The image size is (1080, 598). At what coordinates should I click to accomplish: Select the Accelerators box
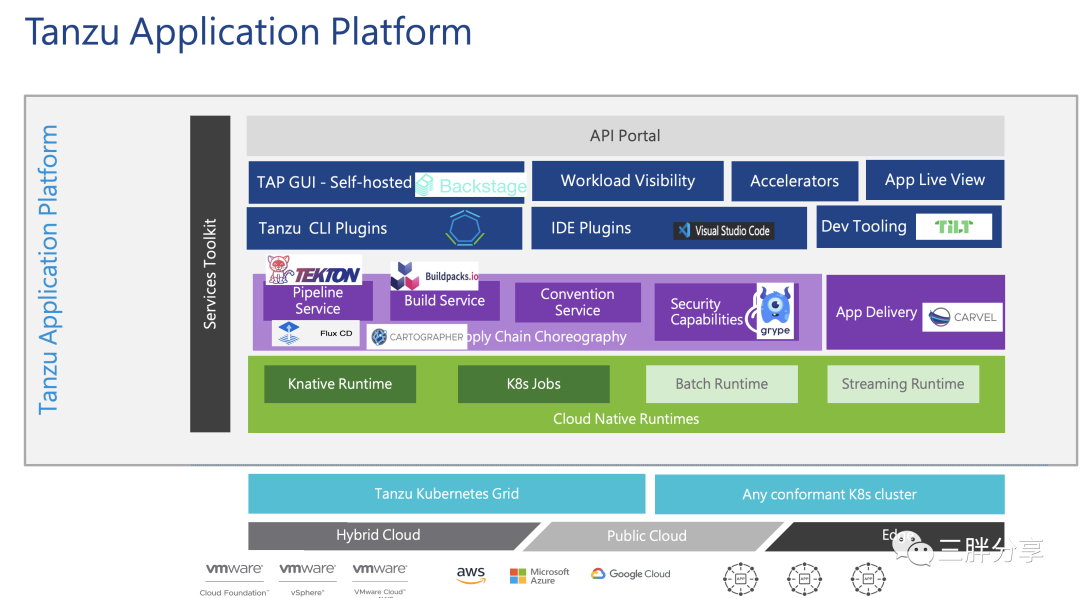click(794, 181)
